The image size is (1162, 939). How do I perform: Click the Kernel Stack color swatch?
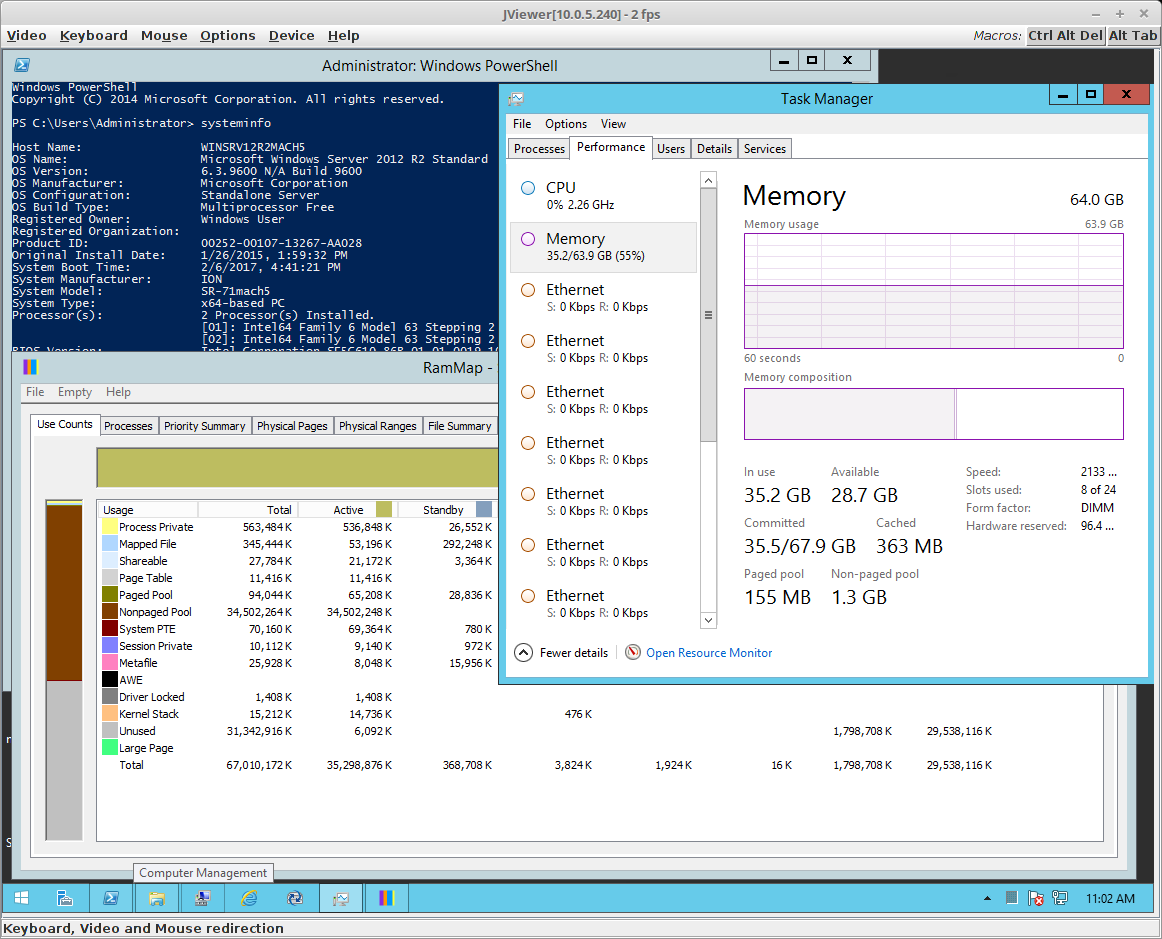(x=110, y=714)
